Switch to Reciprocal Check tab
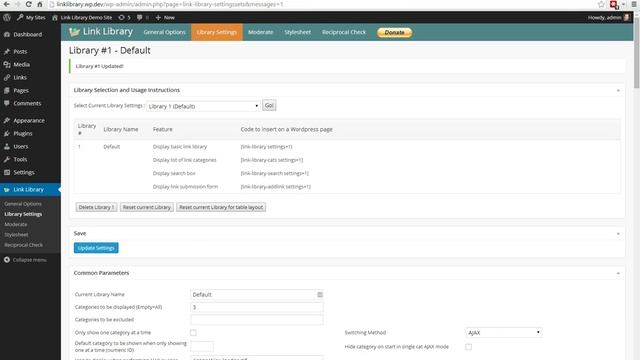This screenshot has width=640, height=360. pos(344,32)
